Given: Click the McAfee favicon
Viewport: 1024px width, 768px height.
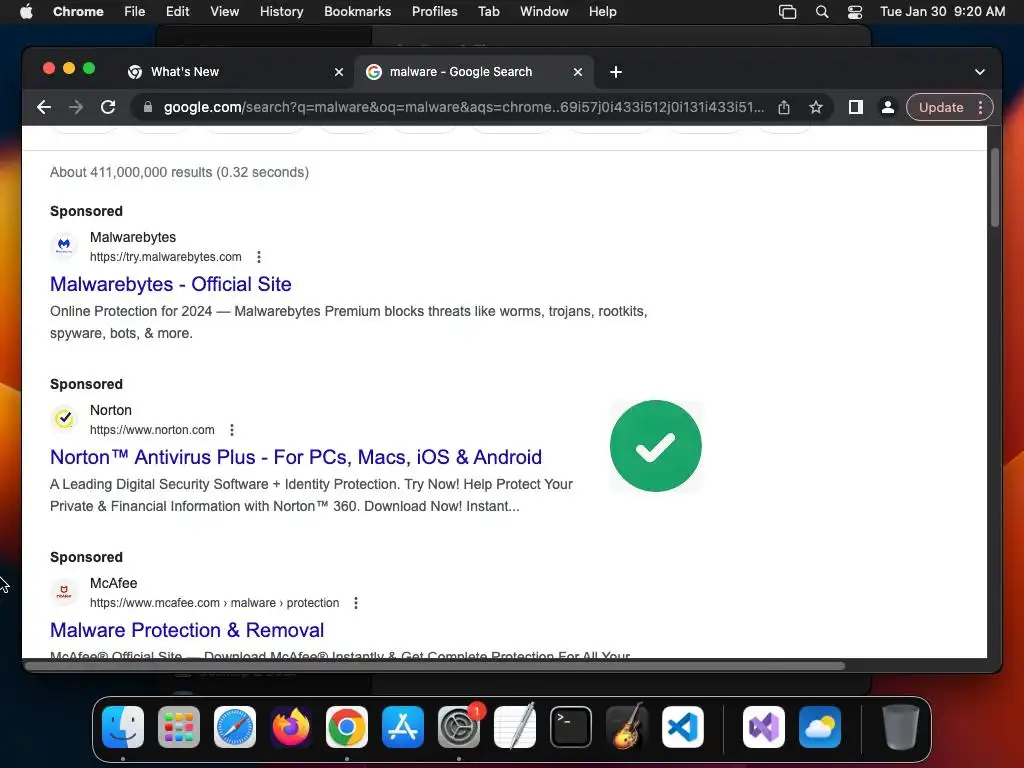Looking at the screenshot, I should click(64, 592).
